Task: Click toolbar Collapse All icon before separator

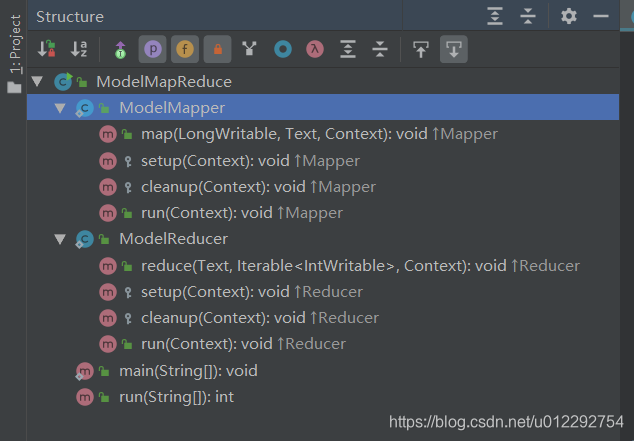Action: pyautogui.click(x=380, y=49)
